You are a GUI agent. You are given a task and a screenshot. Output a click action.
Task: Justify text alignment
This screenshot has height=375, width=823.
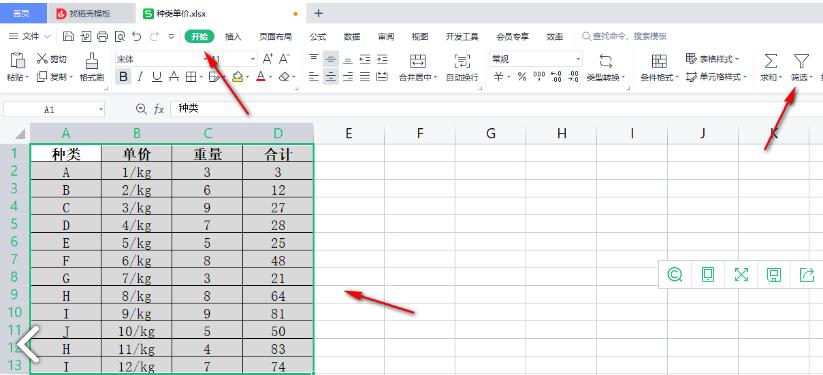click(365, 77)
